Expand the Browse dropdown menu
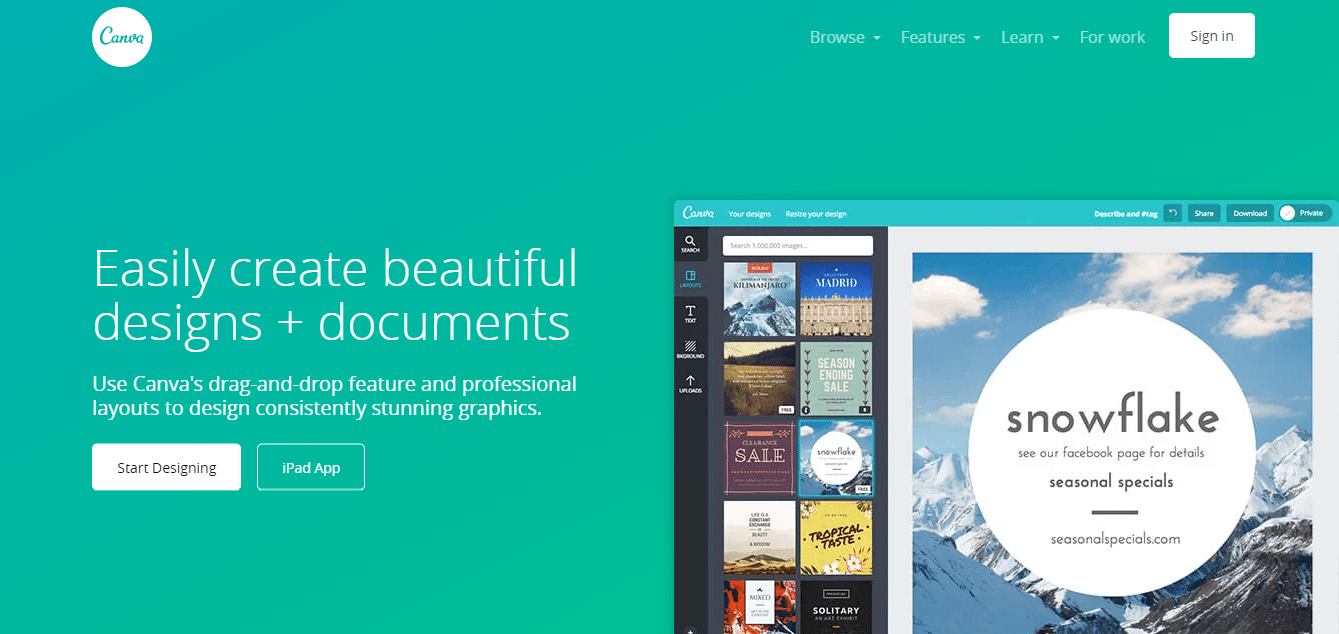The image size is (1339, 634). tap(845, 37)
